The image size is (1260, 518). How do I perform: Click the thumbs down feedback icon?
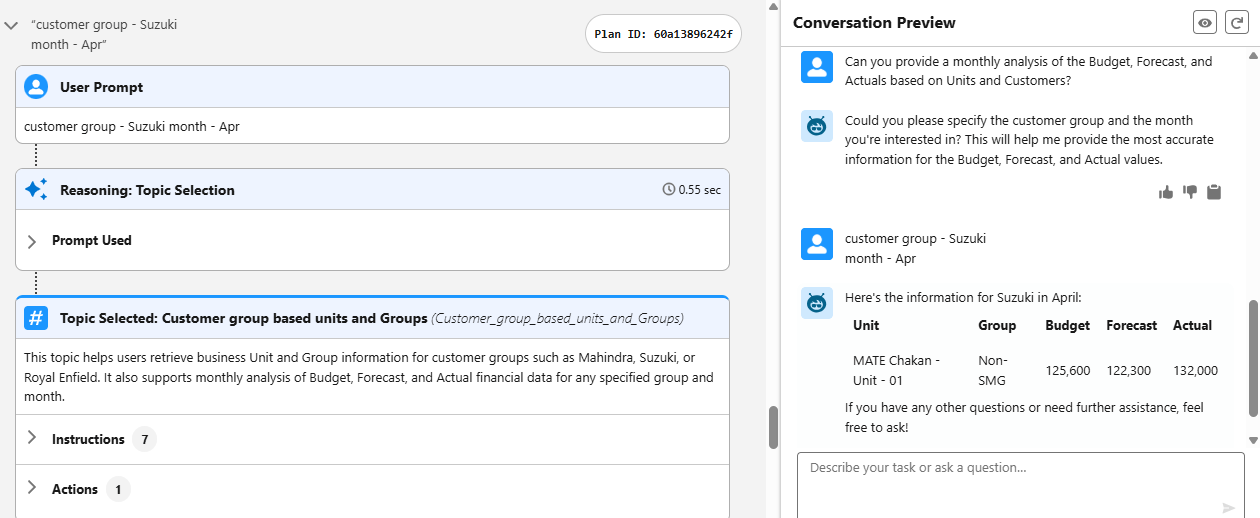(1190, 192)
